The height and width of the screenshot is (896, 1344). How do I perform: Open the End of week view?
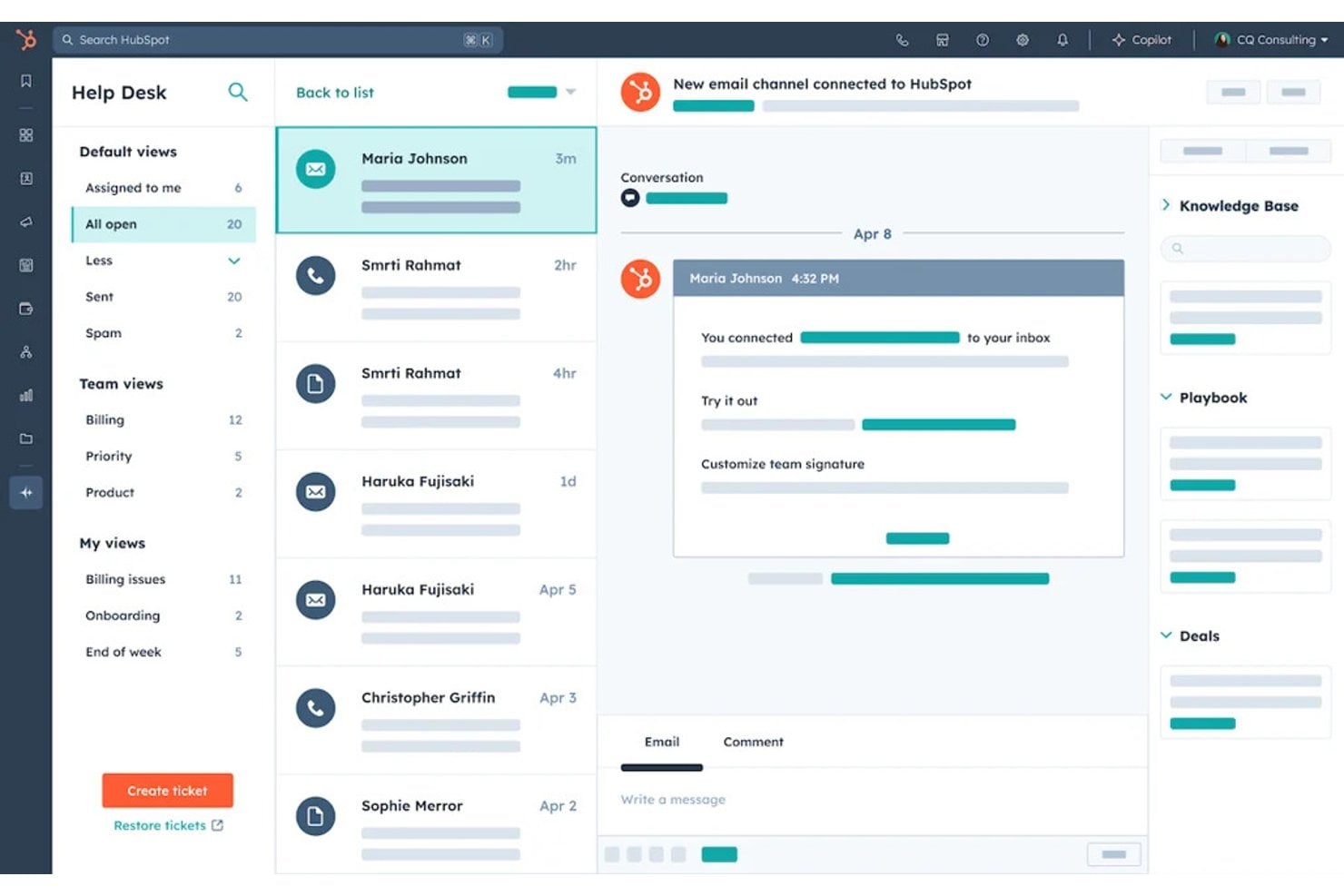click(163, 652)
